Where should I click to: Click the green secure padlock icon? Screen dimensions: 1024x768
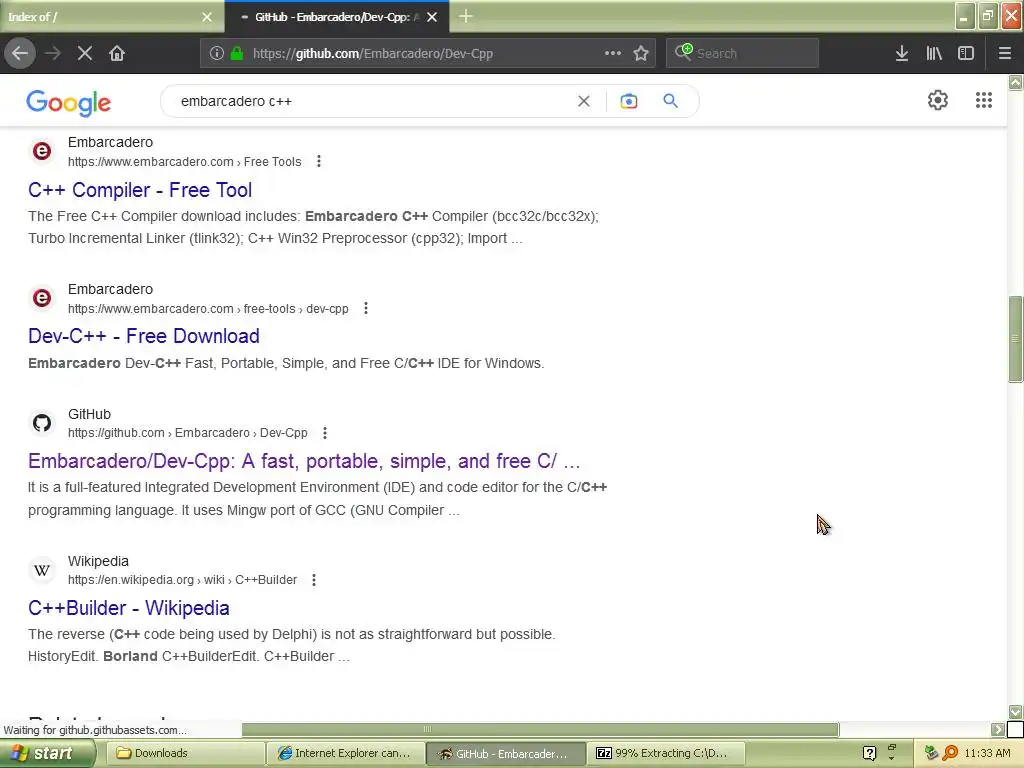(237, 53)
